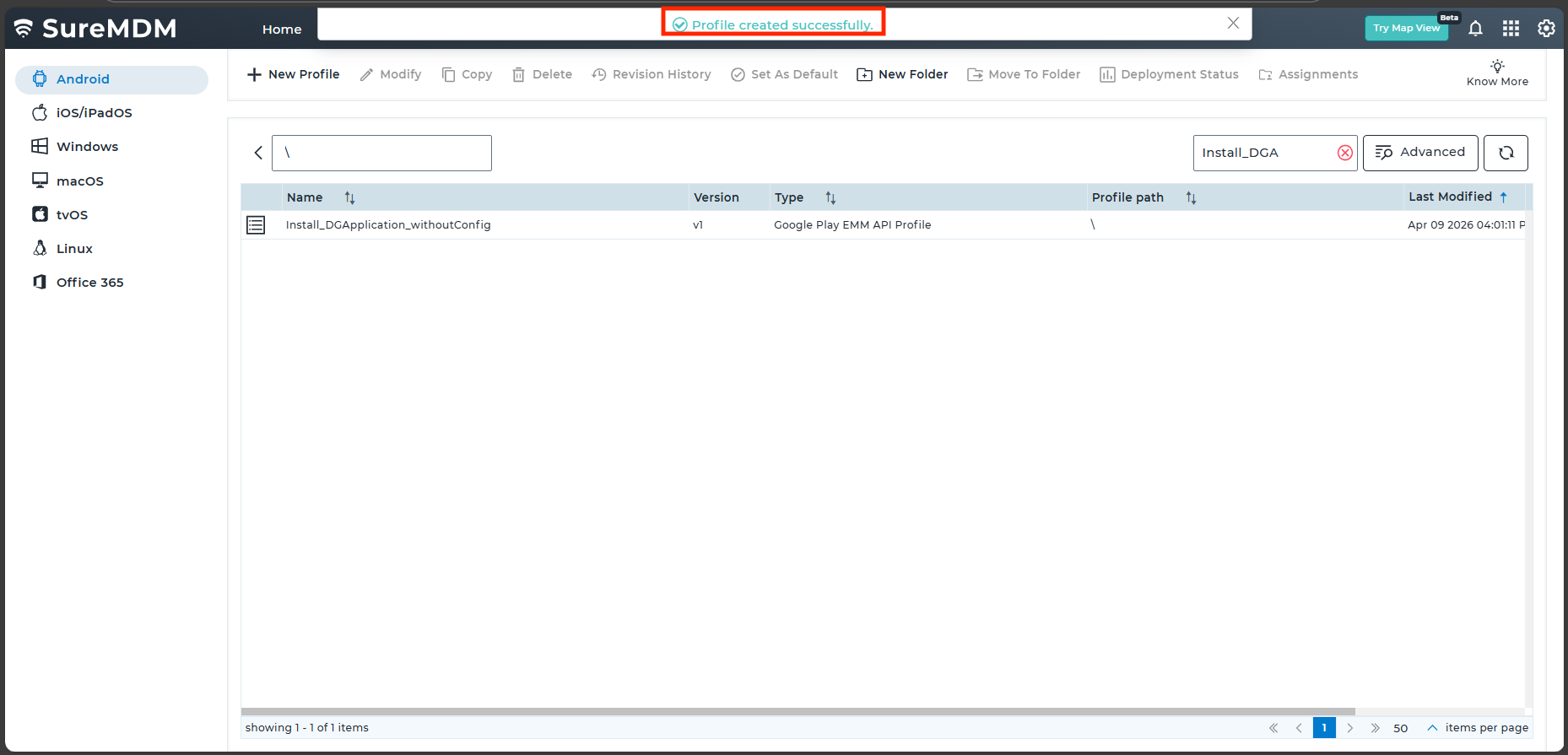1568x755 pixels.
Task: Select Install_DGApplication_withoutConfig profile name
Action: pos(388,225)
